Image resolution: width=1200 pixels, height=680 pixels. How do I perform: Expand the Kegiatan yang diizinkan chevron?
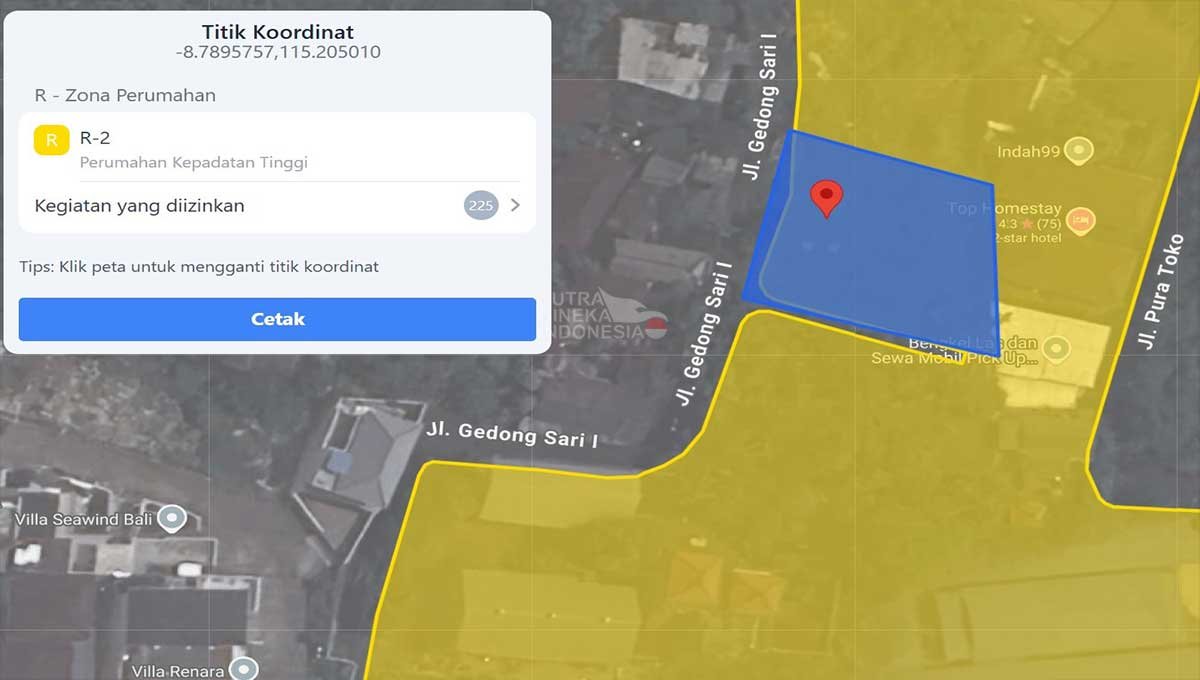pyautogui.click(x=516, y=206)
